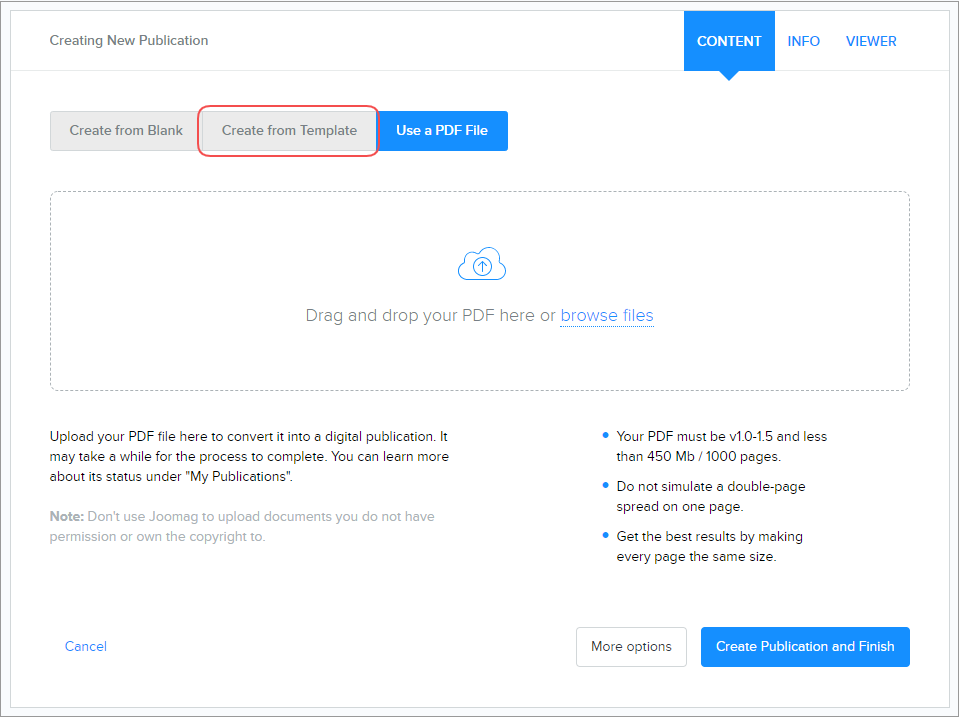Expand More options
The width and height of the screenshot is (959, 717).
(631, 647)
